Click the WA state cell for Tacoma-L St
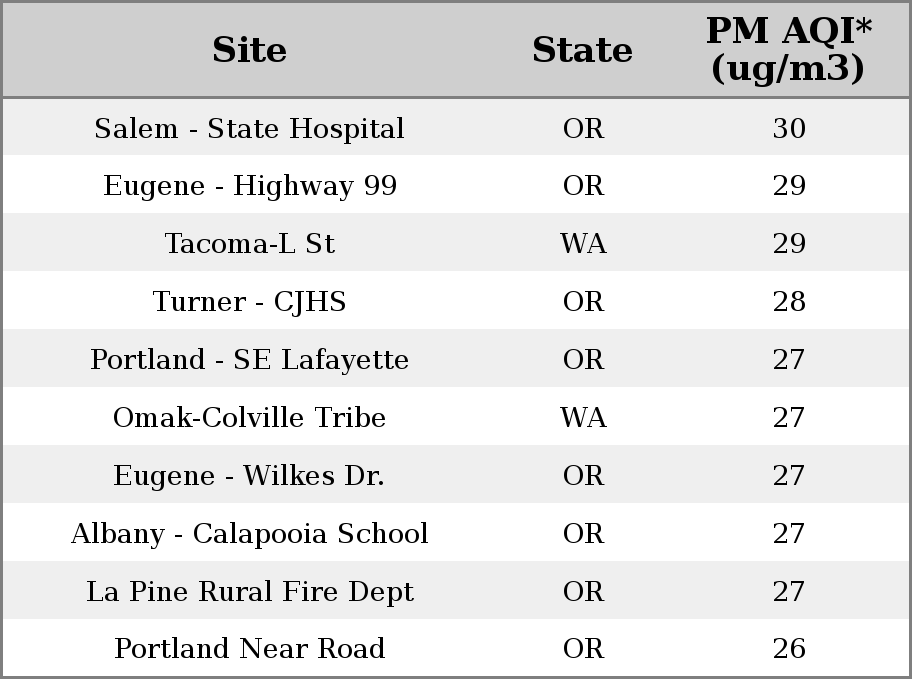Screen dimensions: 912x679 pos(583,243)
